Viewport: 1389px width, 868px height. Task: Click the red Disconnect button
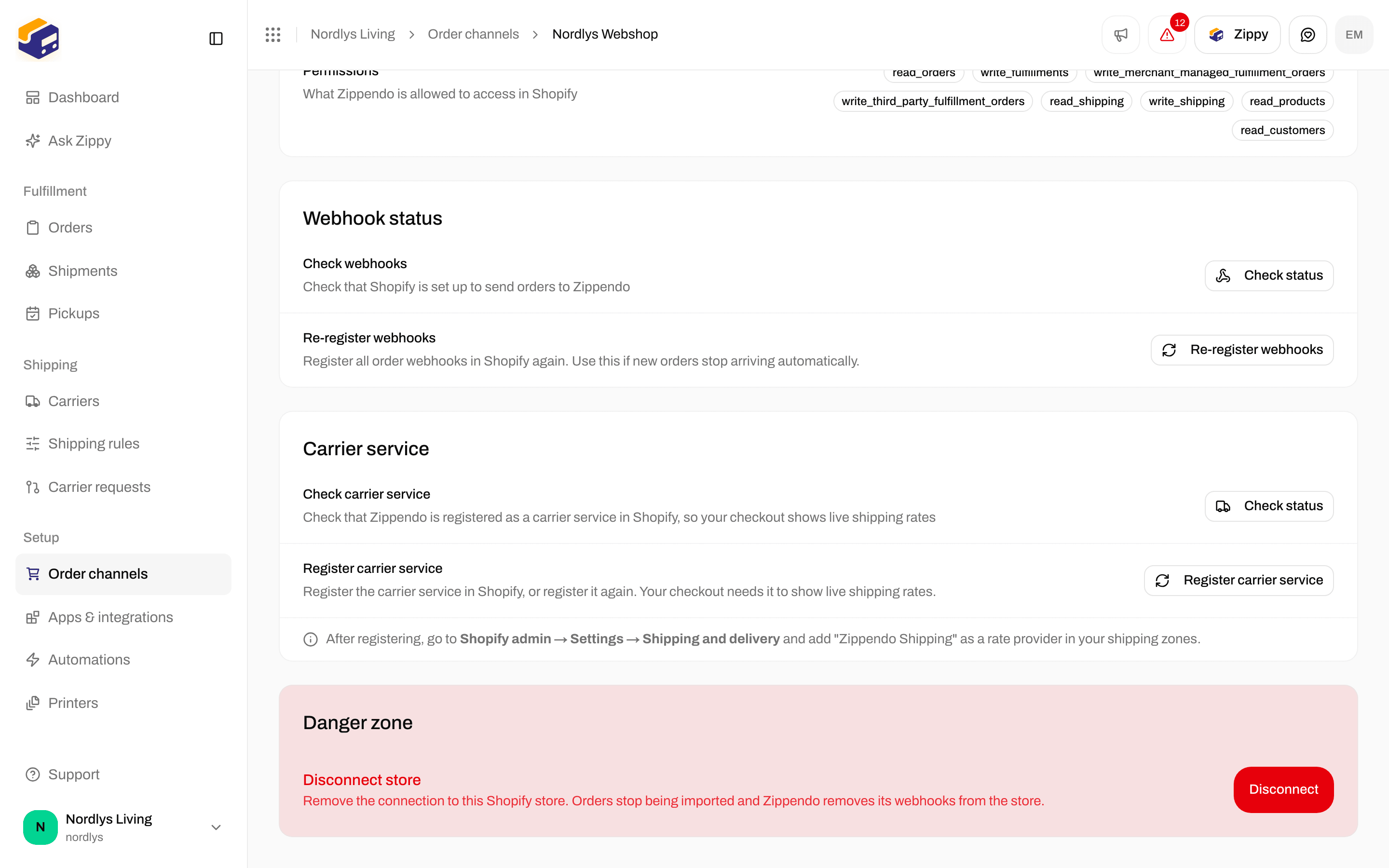(1283, 789)
